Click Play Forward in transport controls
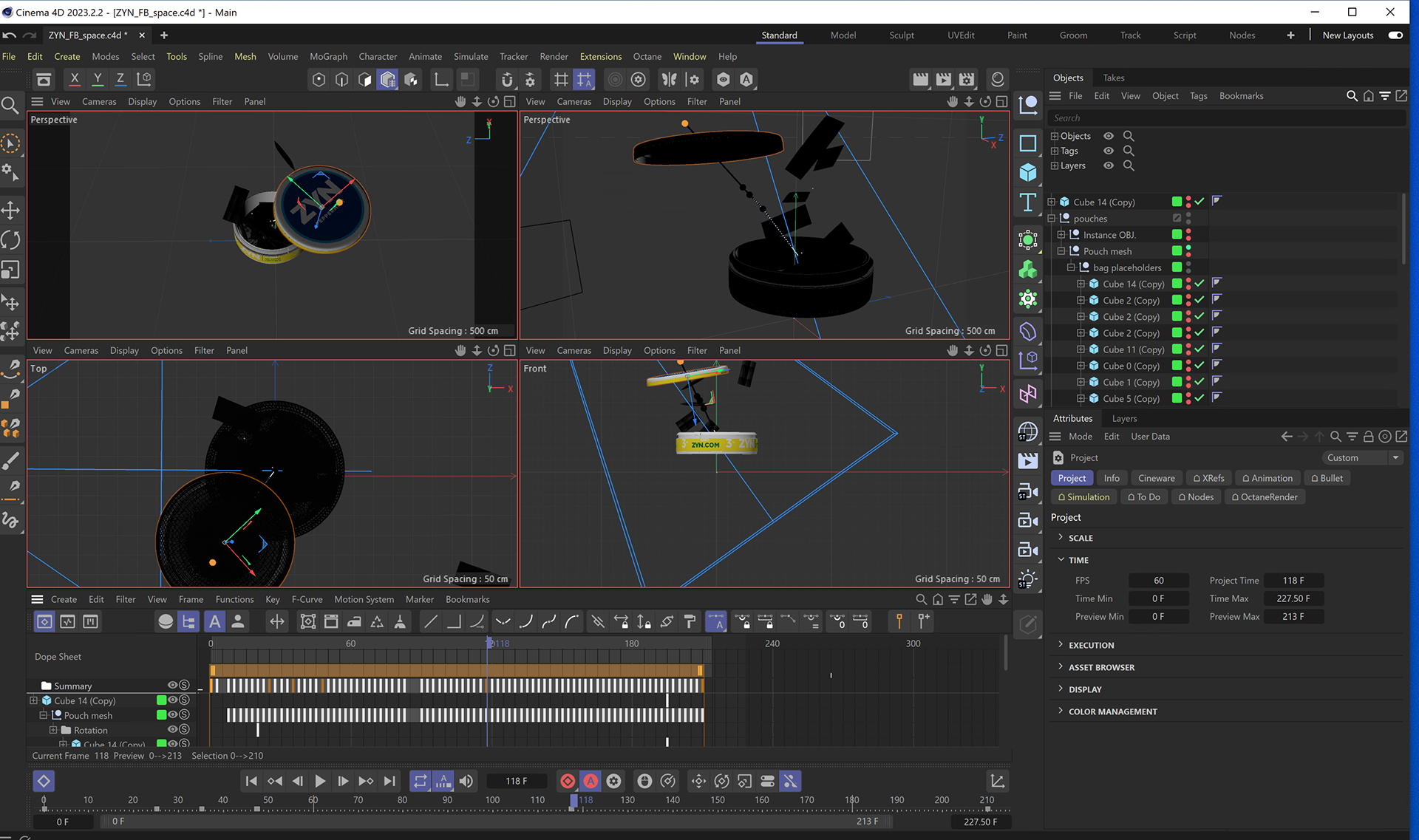The image size is (1419, 840). pyautogui.click(x=320, y=781)
